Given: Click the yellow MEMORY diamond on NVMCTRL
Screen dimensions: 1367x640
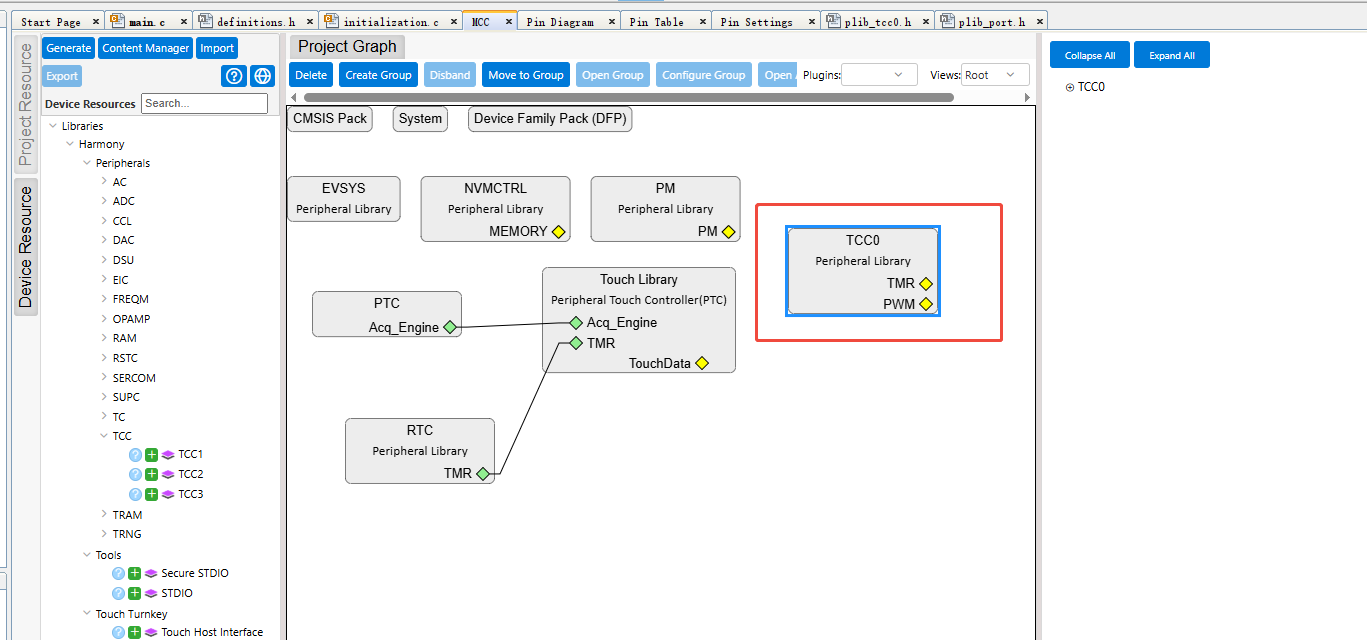Looking at the screenshot, I should coord(558,232).
